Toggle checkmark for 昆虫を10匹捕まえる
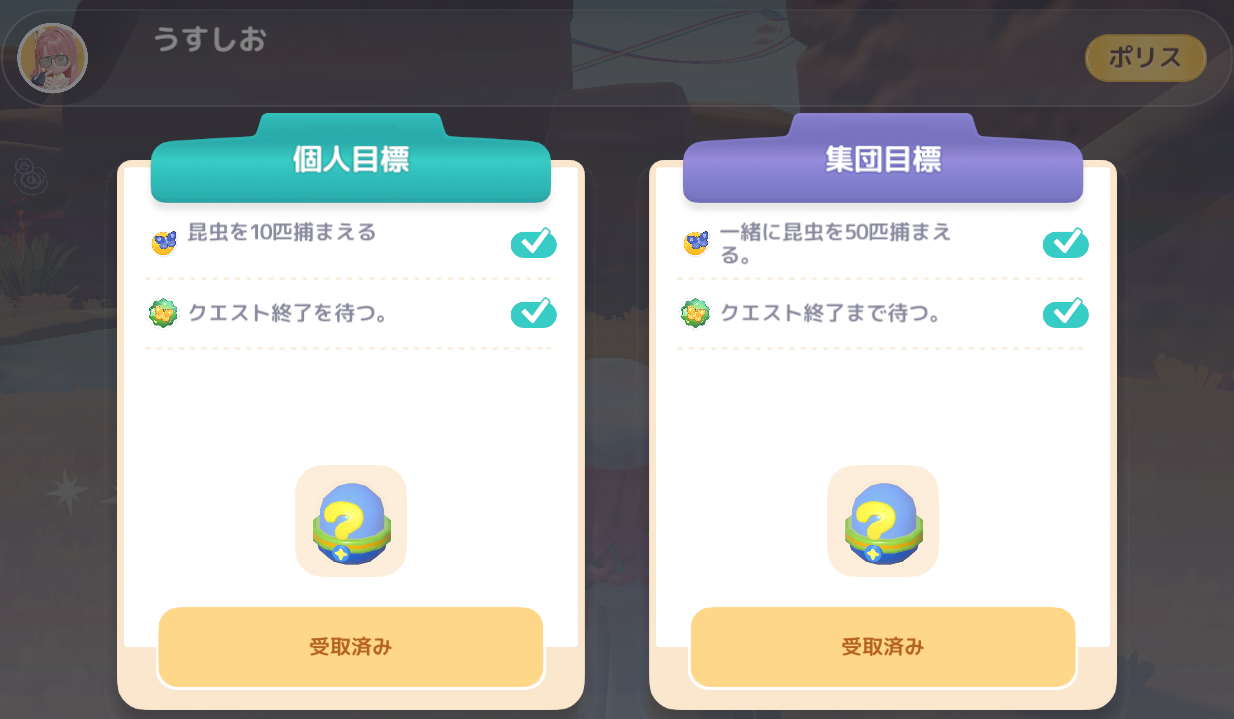 click(x=534, y=243)
